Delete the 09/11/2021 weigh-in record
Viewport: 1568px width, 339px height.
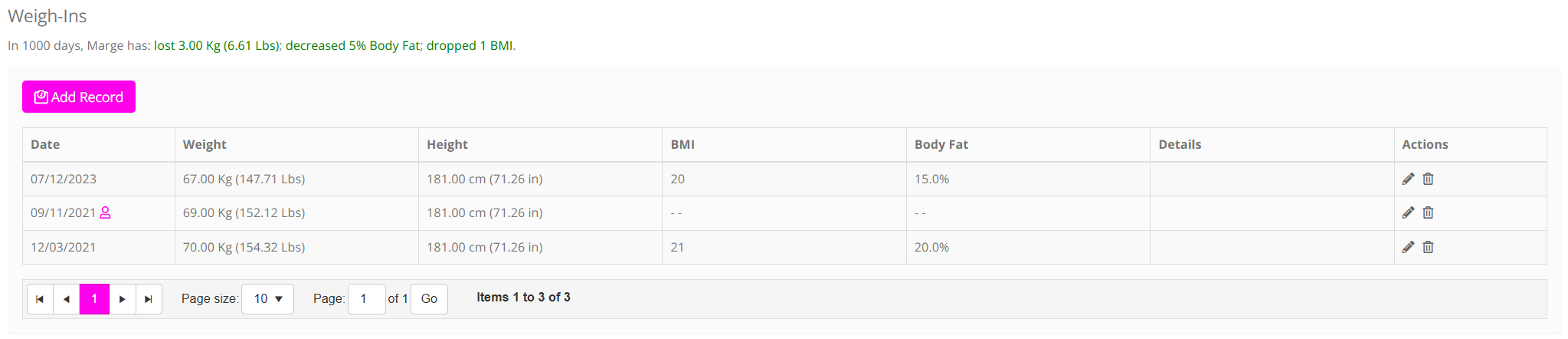[1428, 212]
